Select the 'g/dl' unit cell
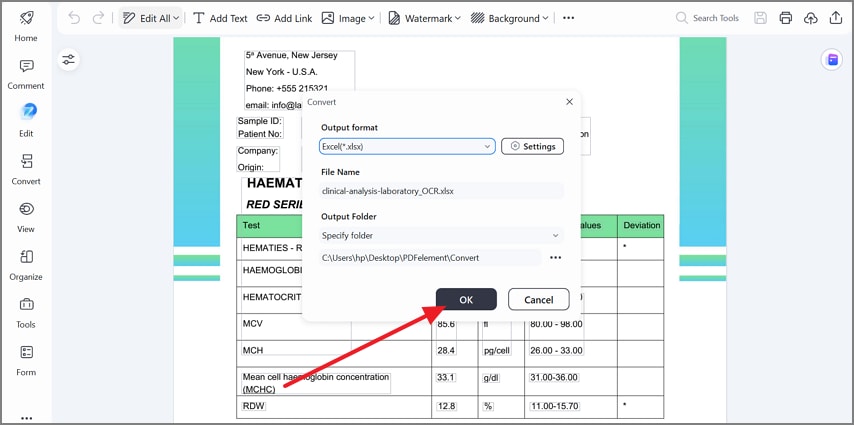 click(491, 377)
